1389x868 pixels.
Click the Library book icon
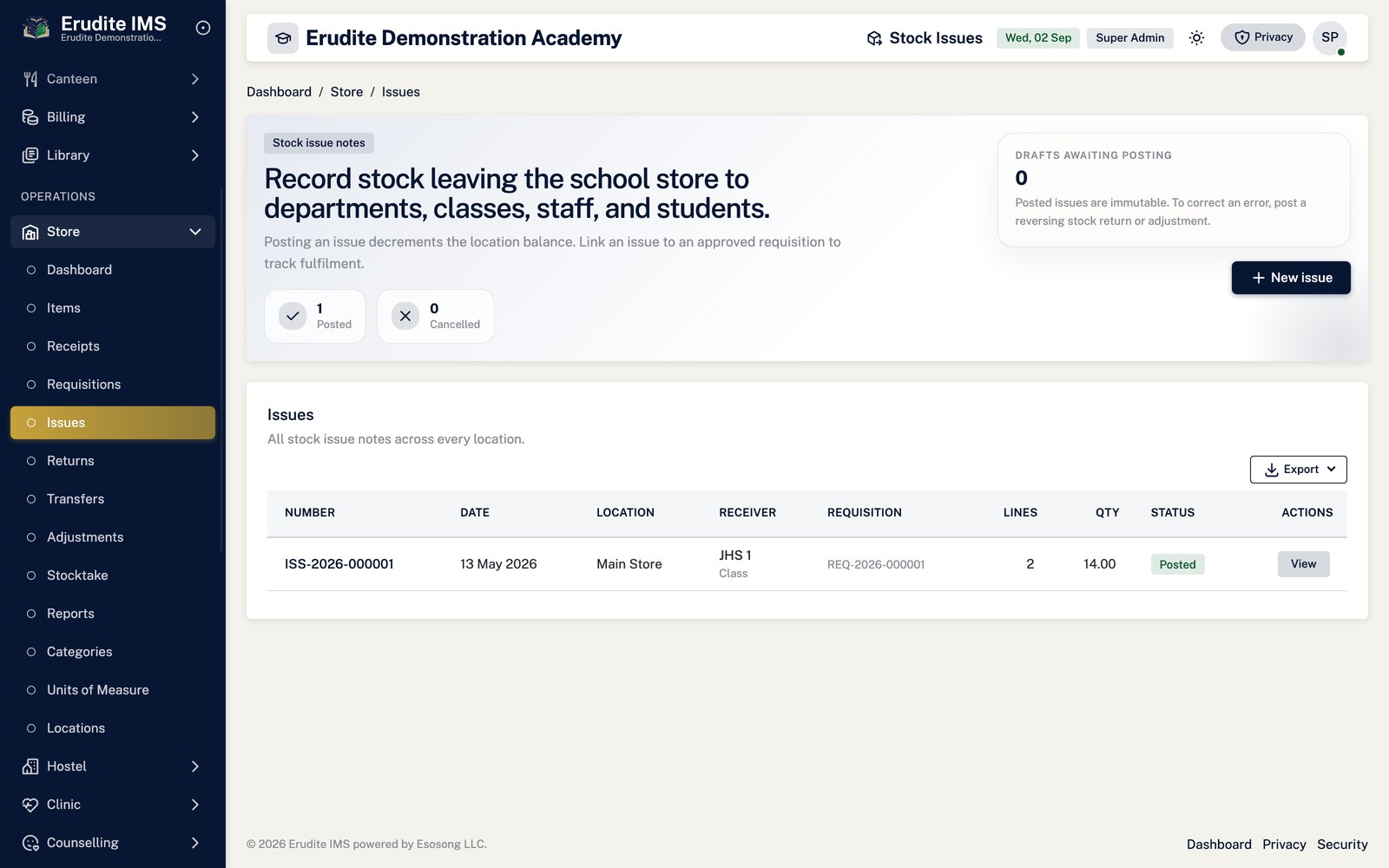[x=30, y=155]
